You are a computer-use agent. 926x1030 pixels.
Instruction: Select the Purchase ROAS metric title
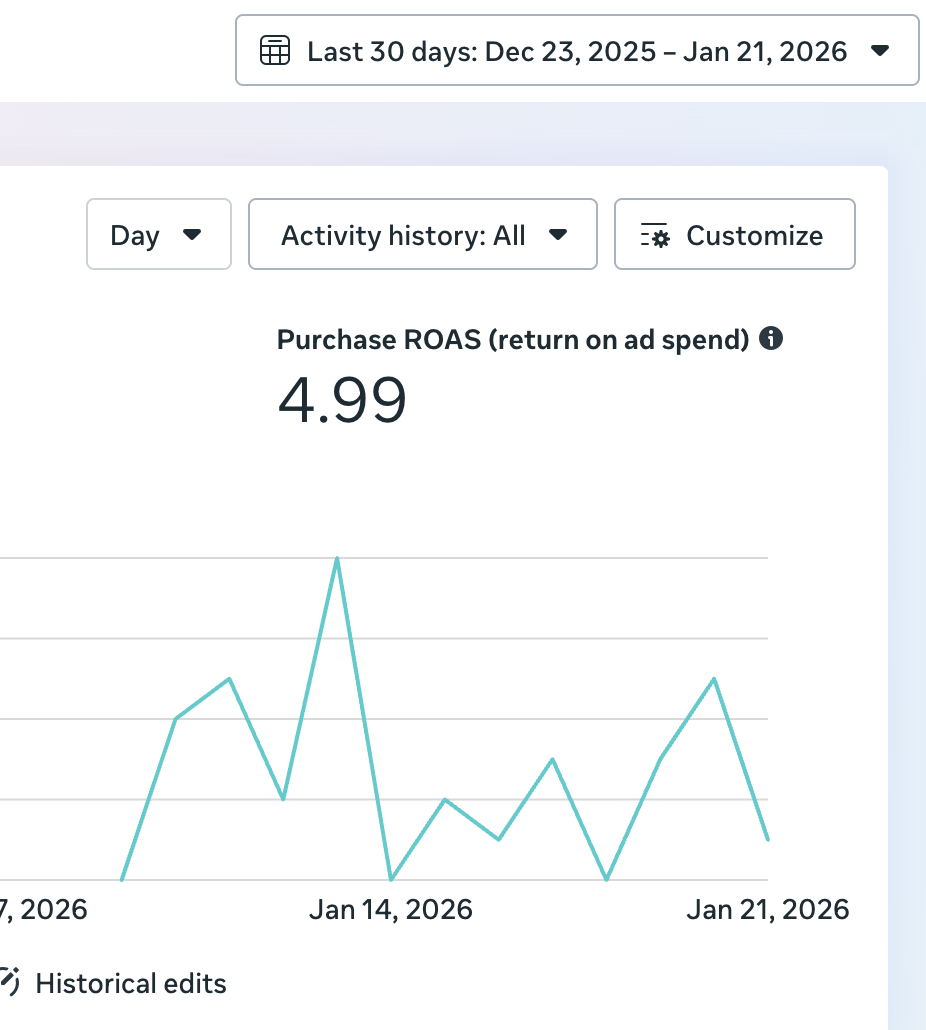pos(512,340)
